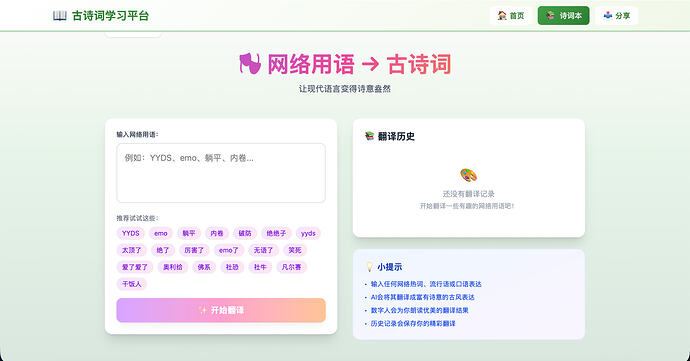Click the 让现代语言变得诗意盎然 subtitle
The image size is (690, 361).
(x=345, y=89)
